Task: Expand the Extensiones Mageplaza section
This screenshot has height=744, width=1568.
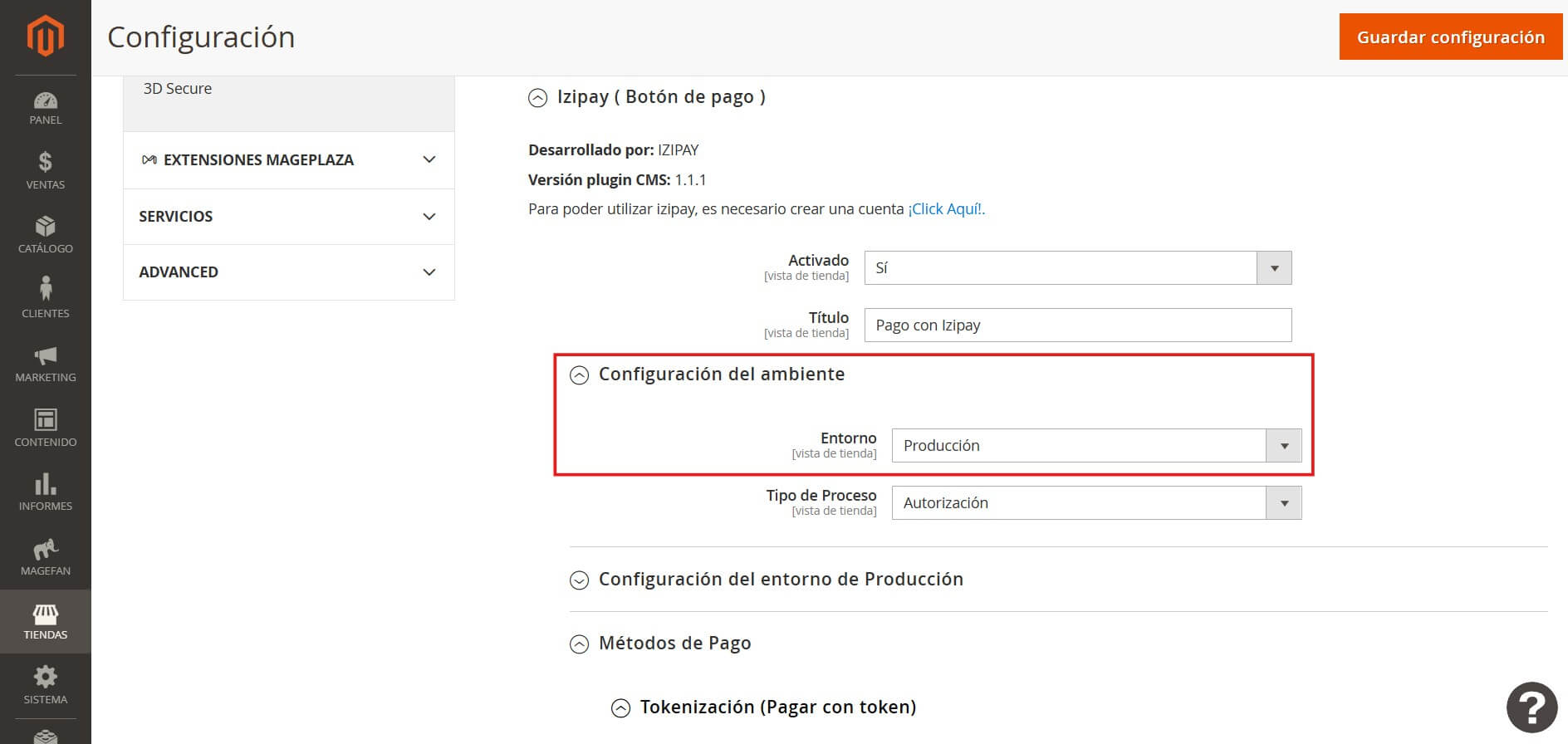Action: [288, 160]
